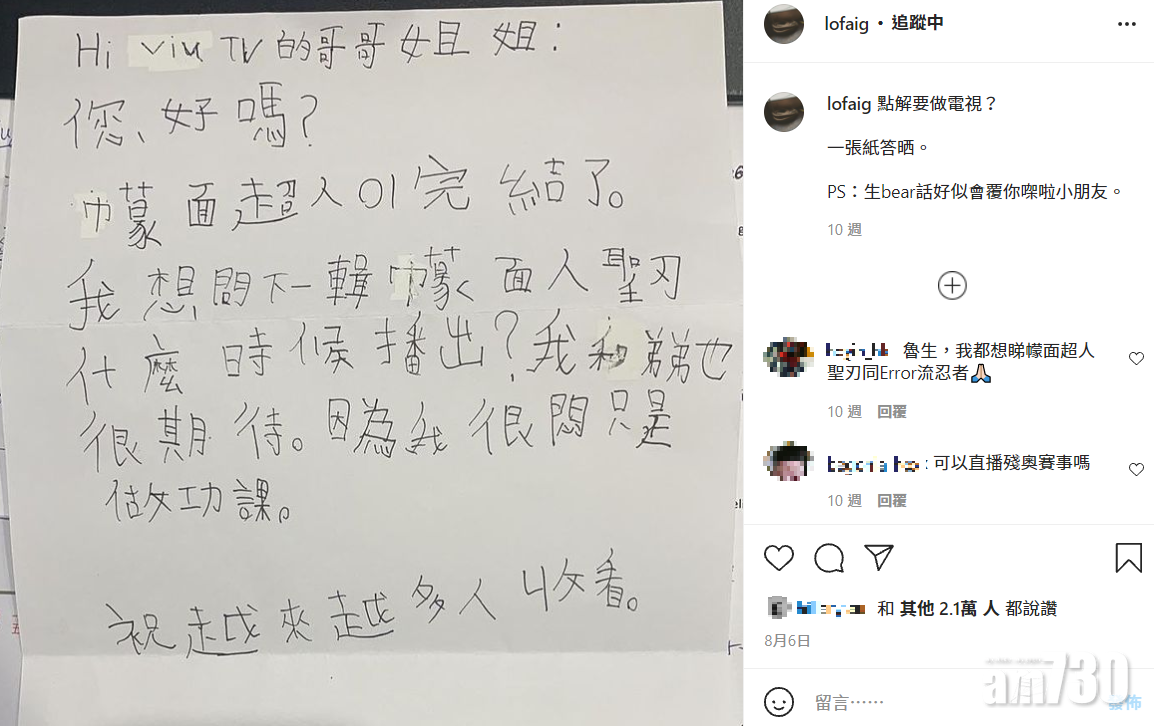Viewport: 1154px width, 726px height.
Task: Save the post with the bookmark icon
Action: (1128, 558)
